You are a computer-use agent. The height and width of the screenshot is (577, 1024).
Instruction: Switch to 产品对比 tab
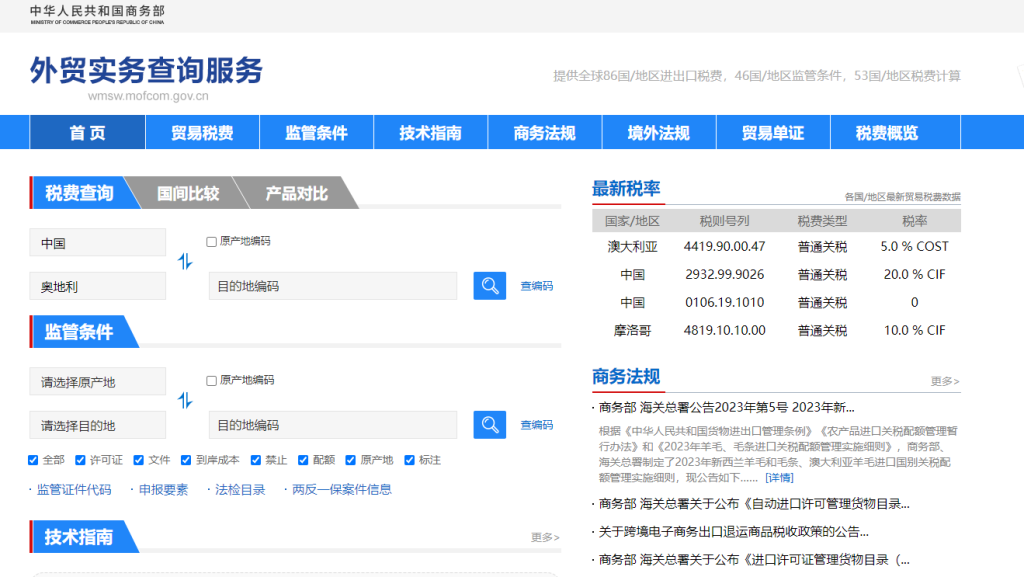296,193
